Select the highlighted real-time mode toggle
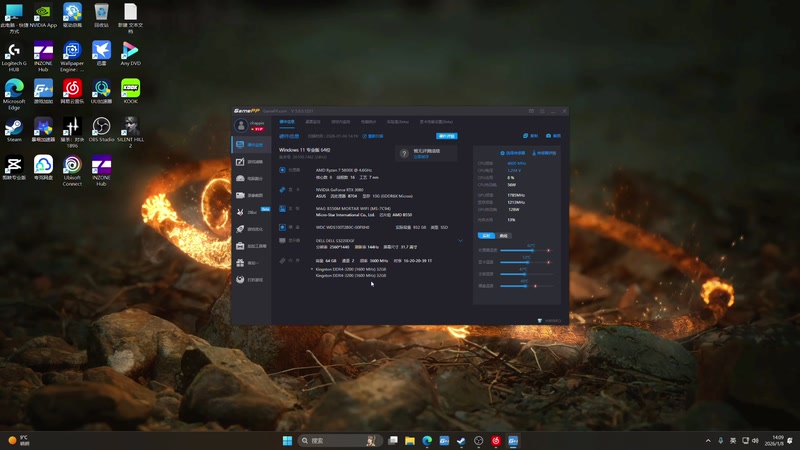The width and height of the screenshot is (800, 450). click(486, 236)
